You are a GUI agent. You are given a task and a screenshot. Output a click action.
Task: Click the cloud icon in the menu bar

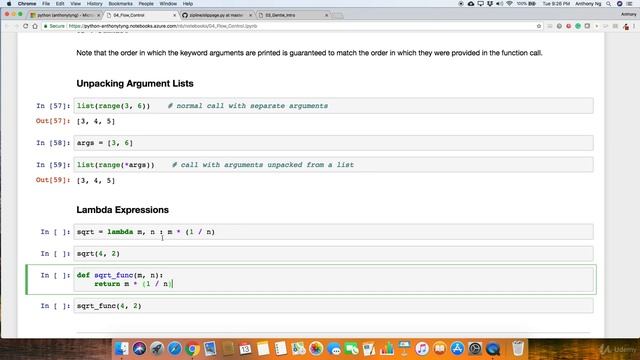tap(471, 4)
